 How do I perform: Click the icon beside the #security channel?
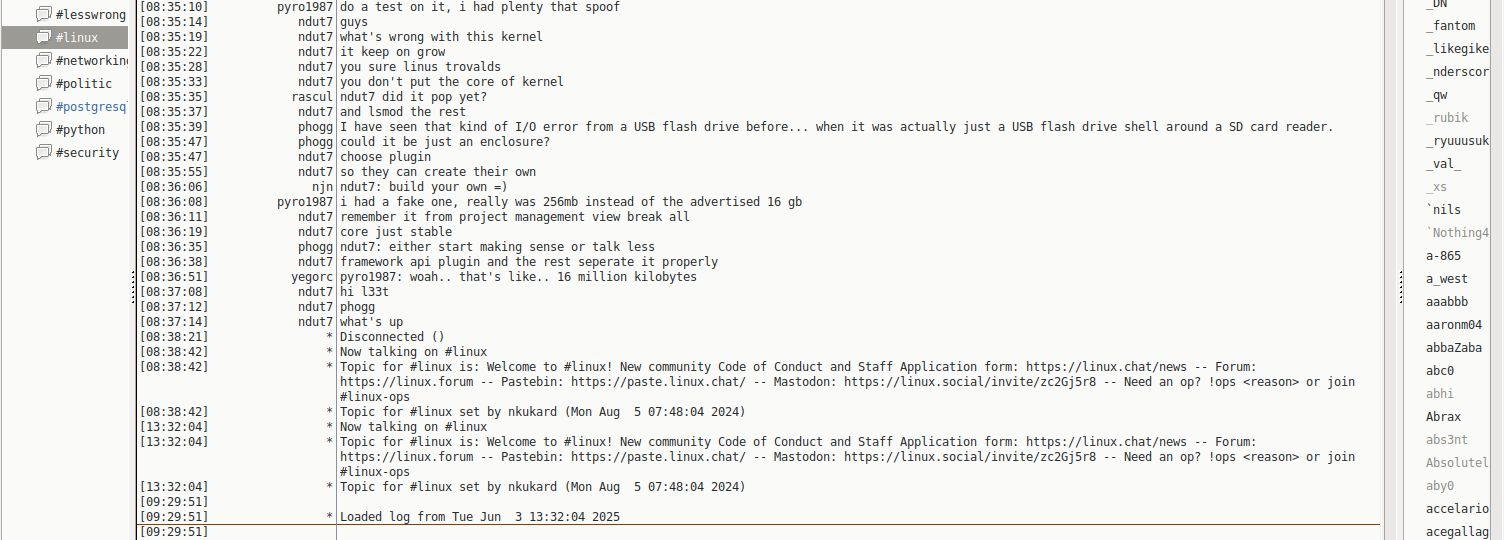(43, 153)
